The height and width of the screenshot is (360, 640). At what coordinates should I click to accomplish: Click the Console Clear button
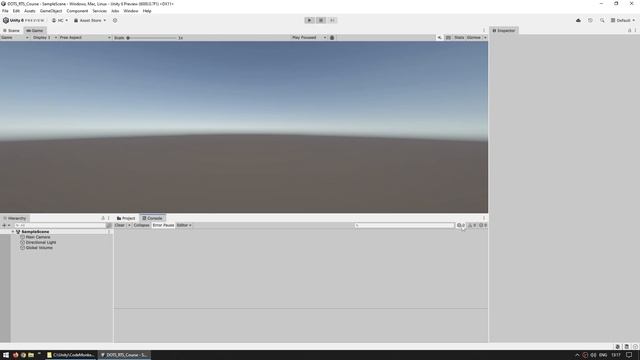click(x=120, y=225)
